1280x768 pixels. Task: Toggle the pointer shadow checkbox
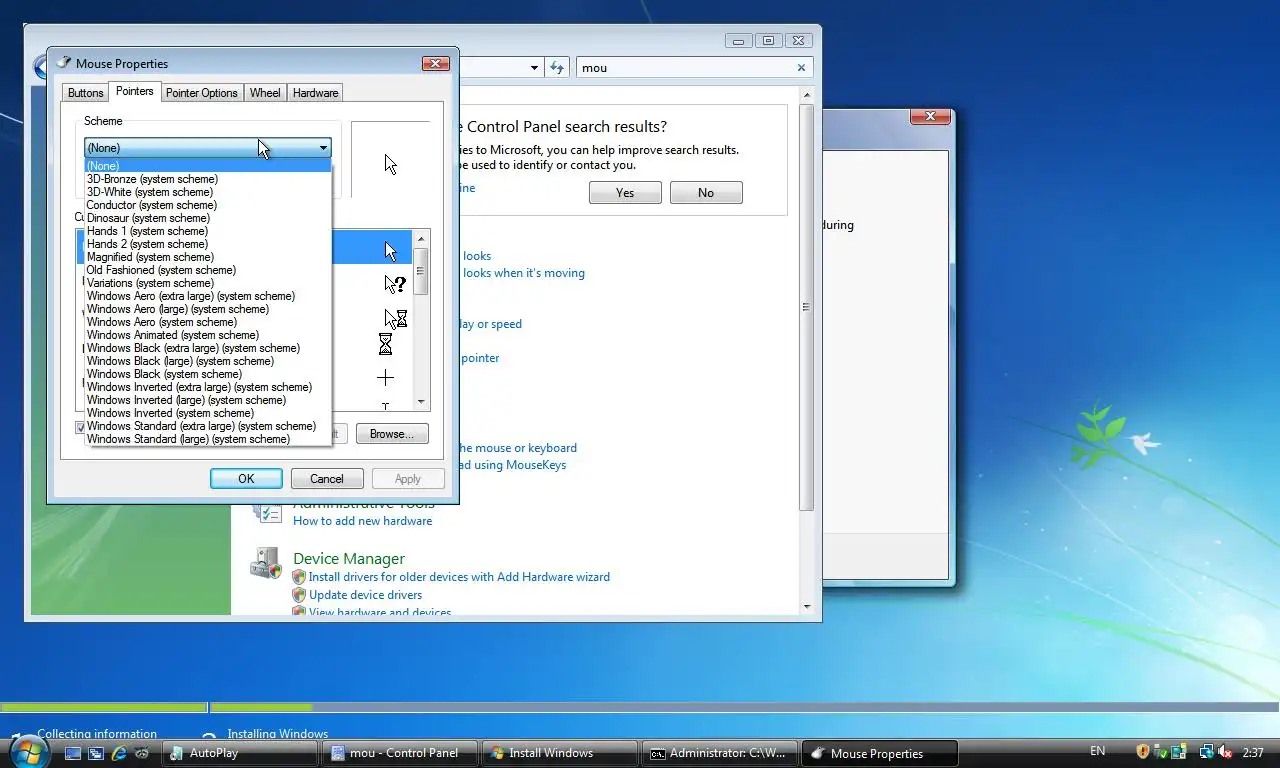(81, 427)
